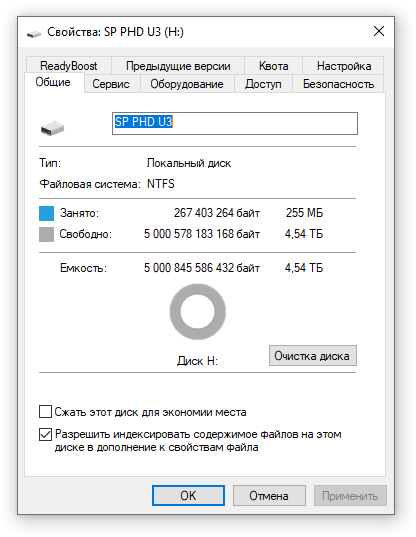This screenshot has width=416, height=537.
Task: Confirm with the OK button
Action: click(188, 495)
